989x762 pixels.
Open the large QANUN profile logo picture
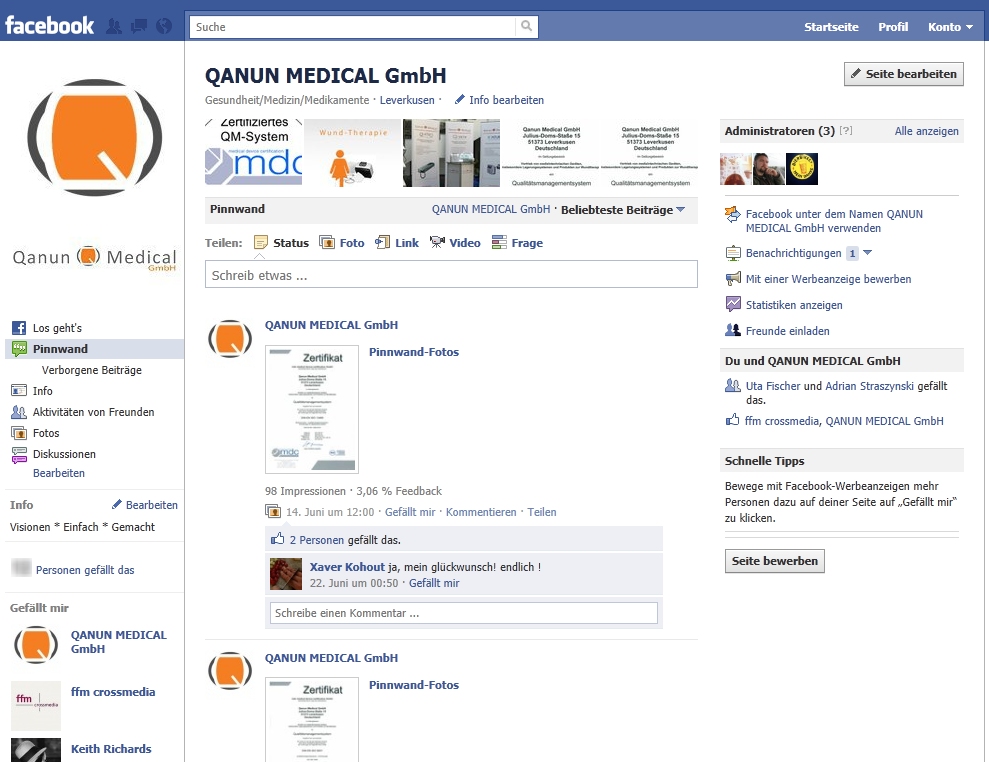tap(95, 137)
